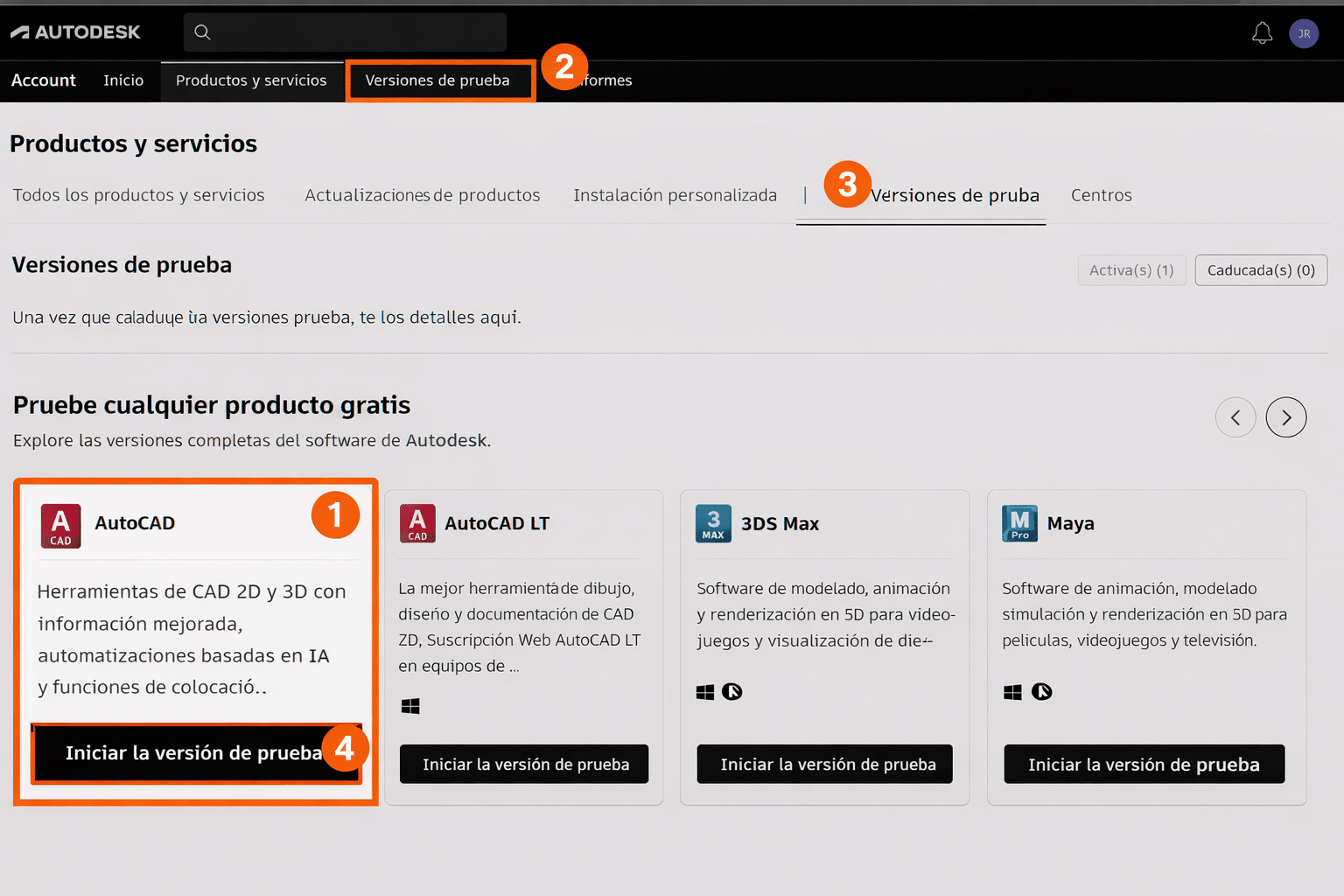
Task: Click the Apple icon on the Maya card
Action: point(1041,691)
